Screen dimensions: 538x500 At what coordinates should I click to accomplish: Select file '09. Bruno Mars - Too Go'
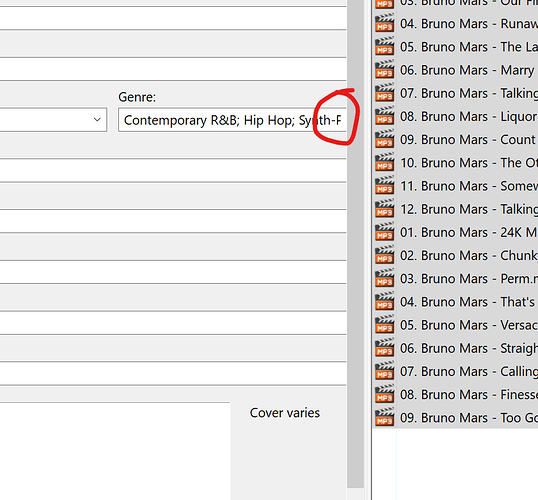469,417
